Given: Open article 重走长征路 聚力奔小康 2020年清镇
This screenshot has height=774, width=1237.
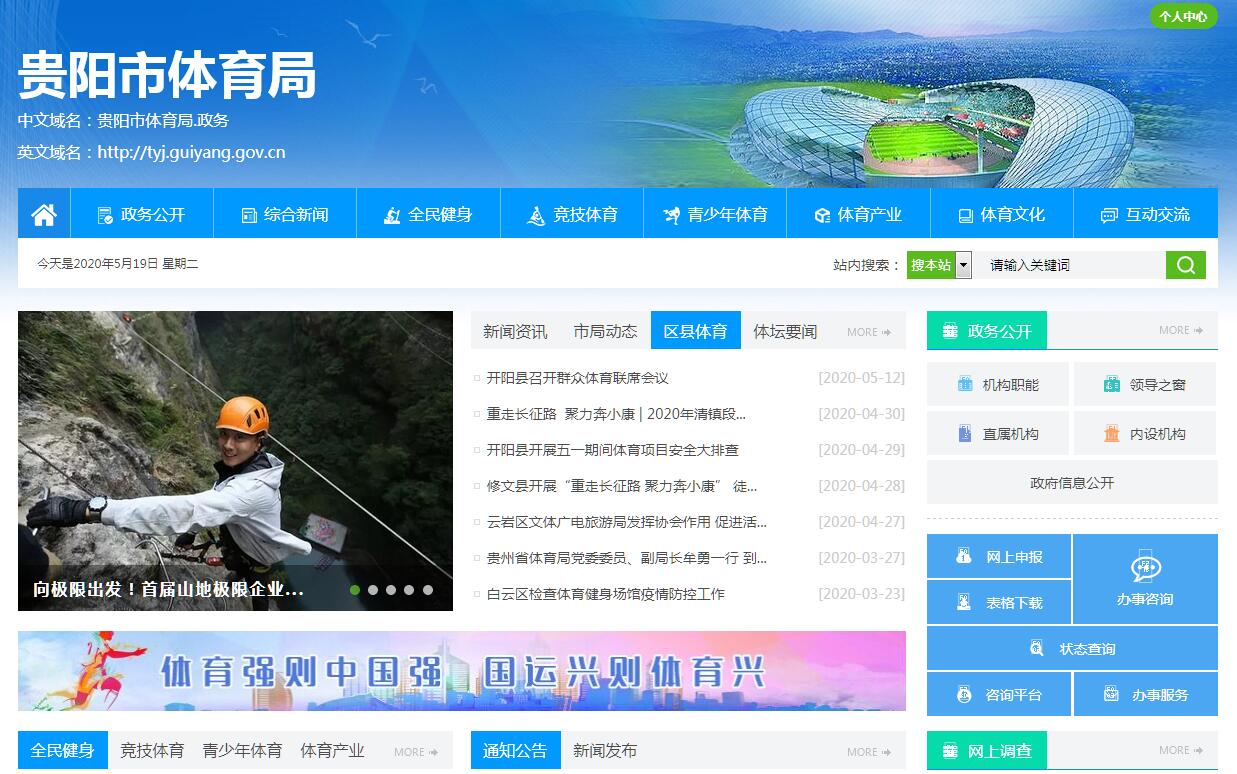Looking at the screenshot, I should tap(616, 414).
